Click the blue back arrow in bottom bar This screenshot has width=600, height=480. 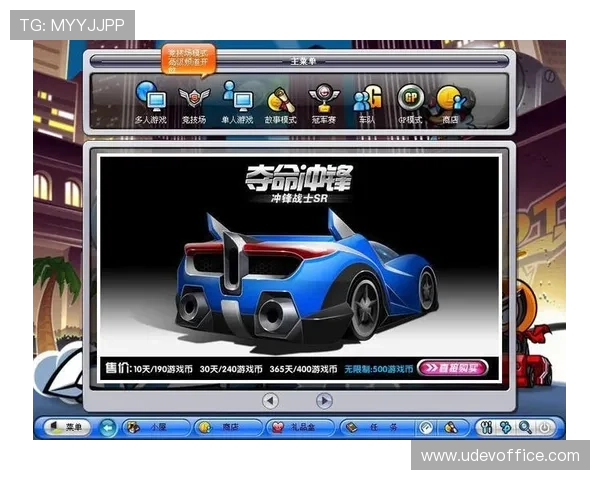pos(108,427)
